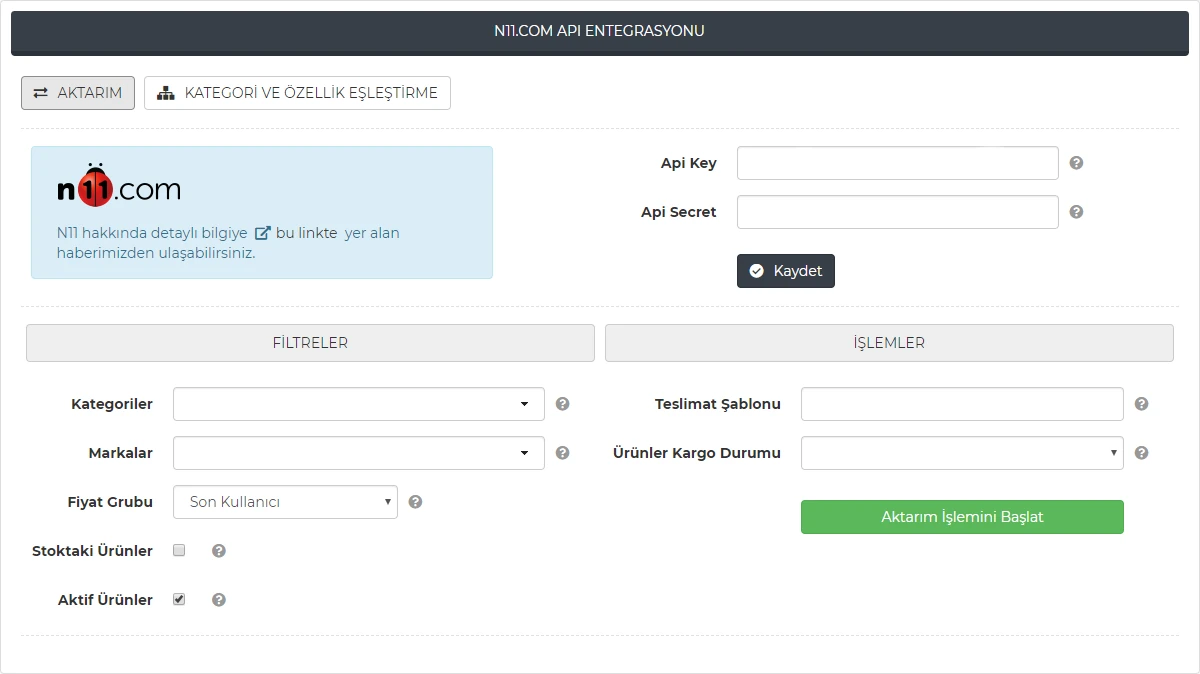
Task: Uncheck the Aktif Ürünler checkbox
Action: pyautogui.click(x=179, y=599)
